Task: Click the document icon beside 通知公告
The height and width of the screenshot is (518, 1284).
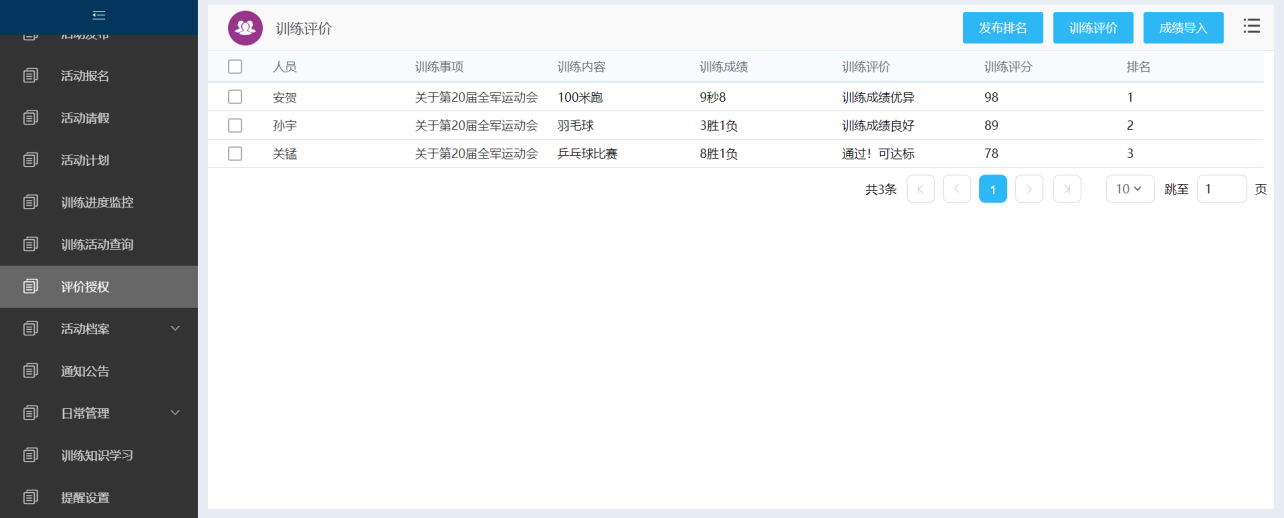Action: (31, 371)
